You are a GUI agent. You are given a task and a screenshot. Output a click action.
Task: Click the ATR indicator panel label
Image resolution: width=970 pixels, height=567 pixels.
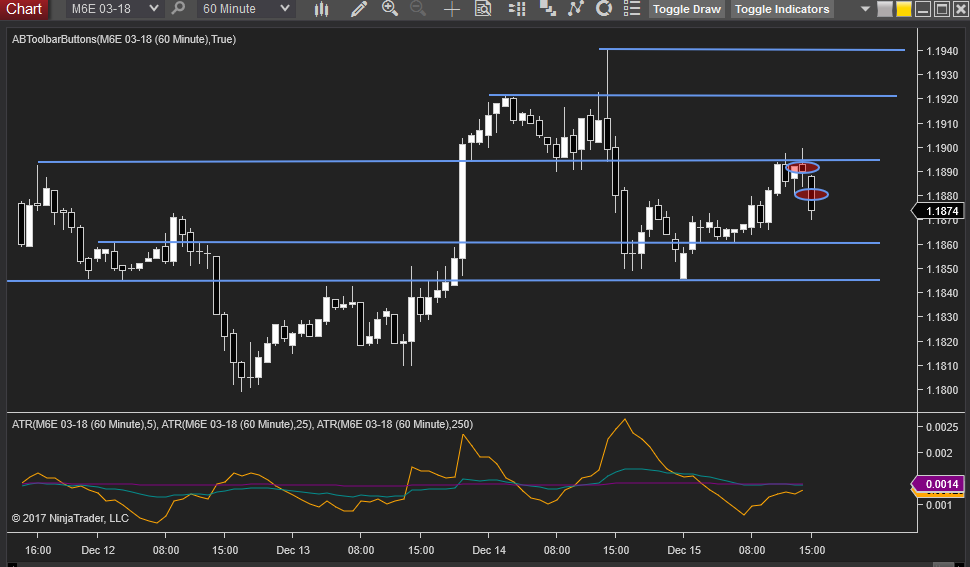coord(242,424)
